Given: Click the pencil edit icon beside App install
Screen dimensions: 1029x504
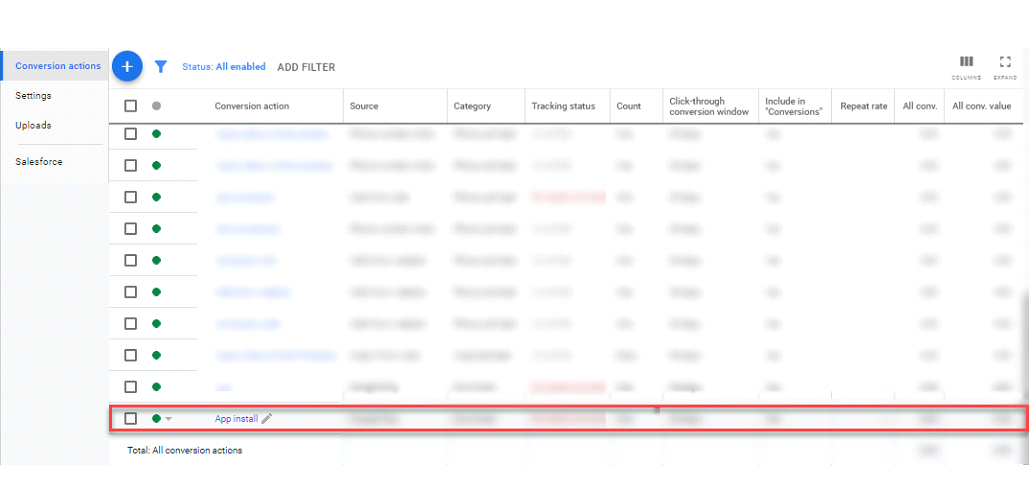Looking at the screenshot, I should pyautogui.click(x=266, y=419).
